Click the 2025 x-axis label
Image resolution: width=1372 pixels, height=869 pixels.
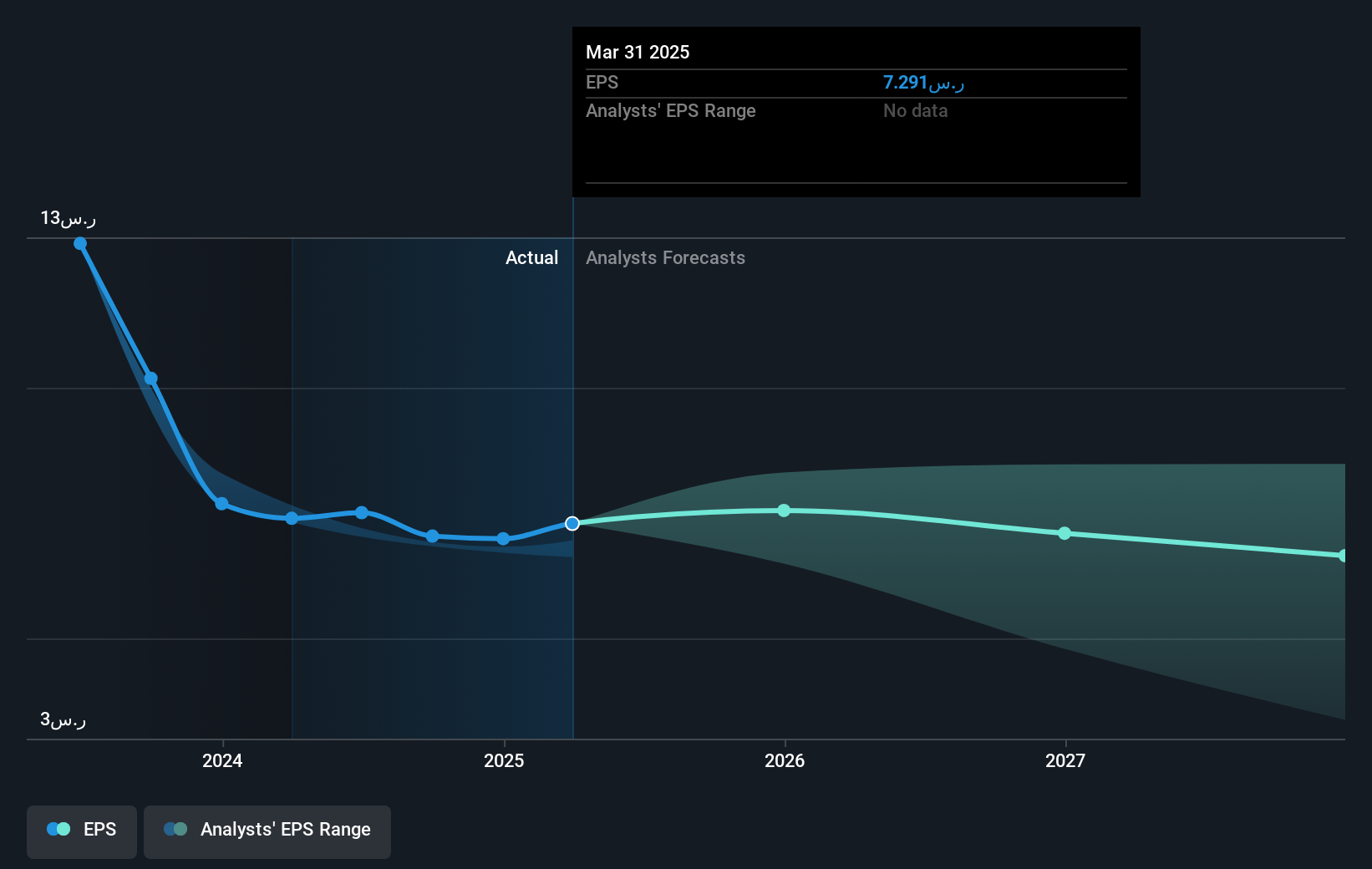[504, 761]
